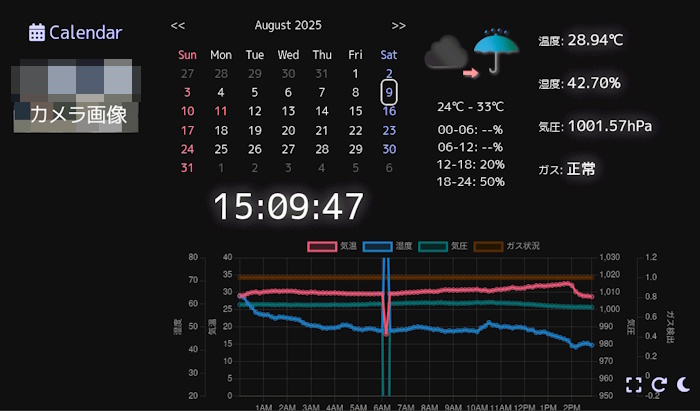The image size is (700, 411).
Task: Select Sunday August 31
Action: (x=187, y=168)
